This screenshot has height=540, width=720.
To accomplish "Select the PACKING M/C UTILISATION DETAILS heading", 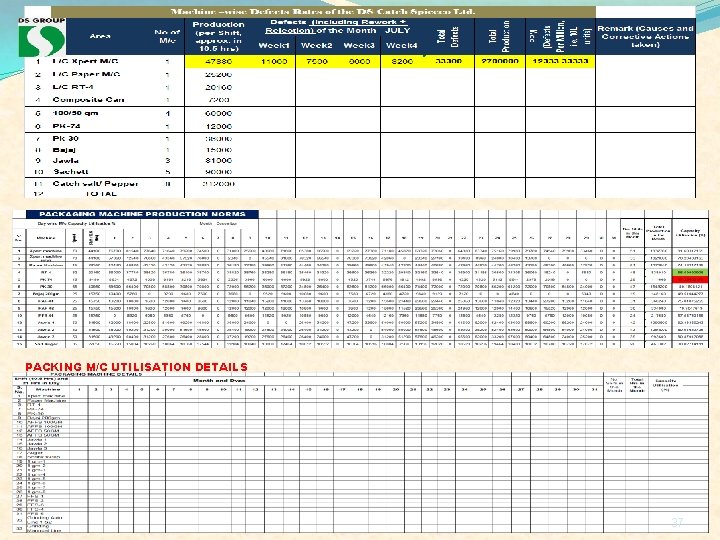I will point(136,367).
